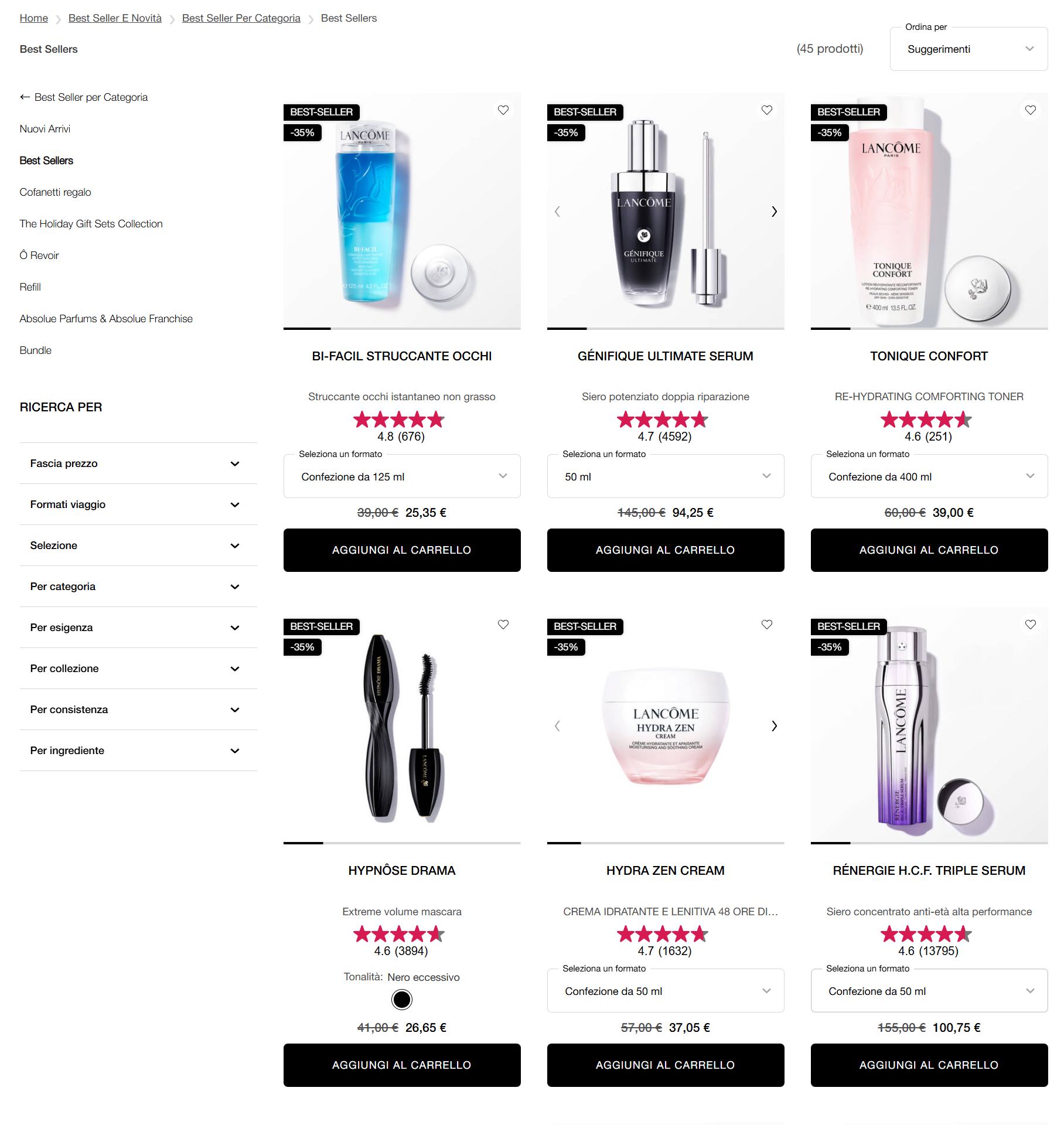Open the Ordina per Suggerimenti dropdown
The image size is (1064, 1125).
968,49
